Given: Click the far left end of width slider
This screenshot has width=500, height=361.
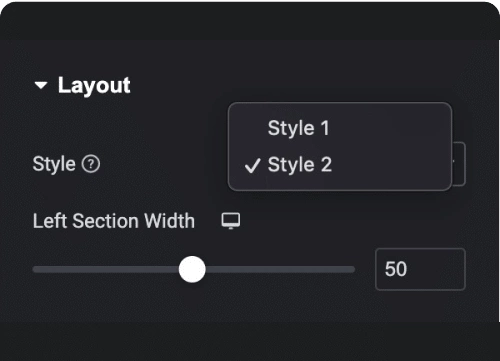Looking at the screenshot, I should click(35, 269).
